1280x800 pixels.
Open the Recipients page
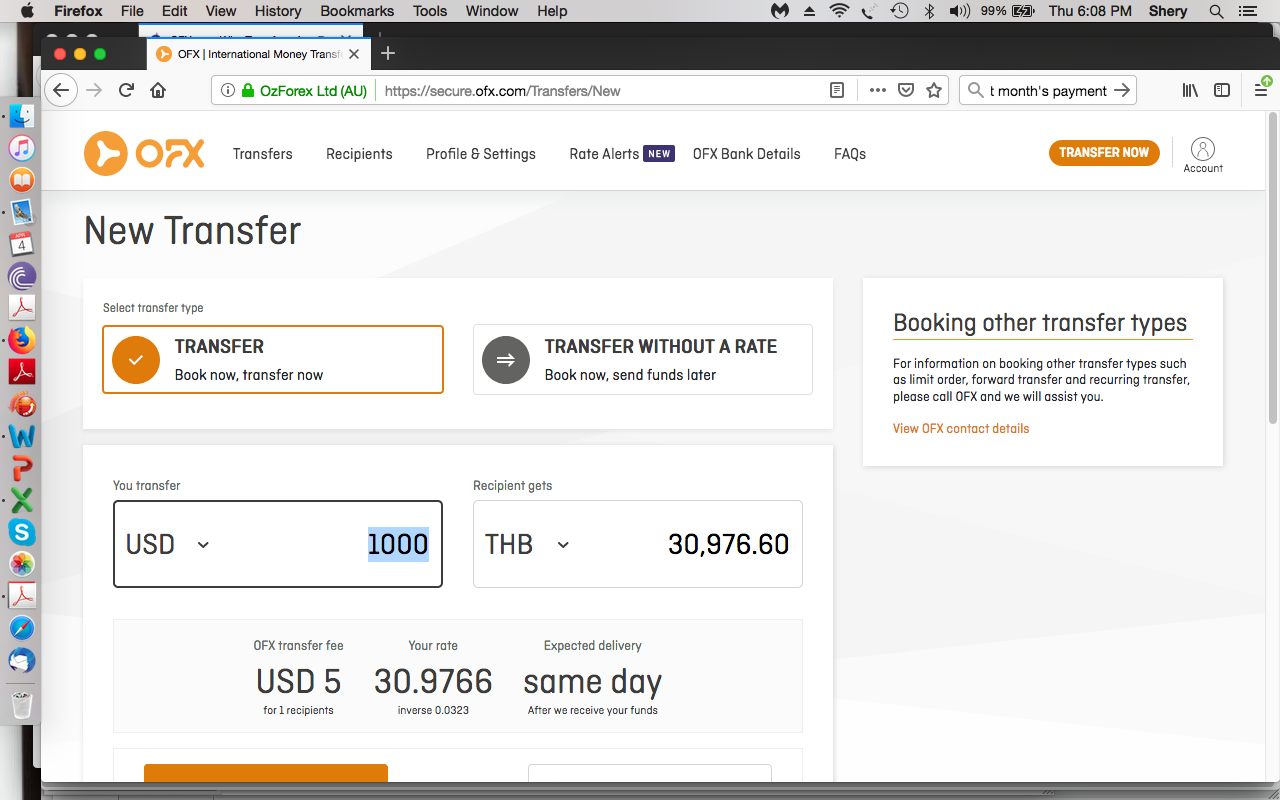(x=359, y=154)
